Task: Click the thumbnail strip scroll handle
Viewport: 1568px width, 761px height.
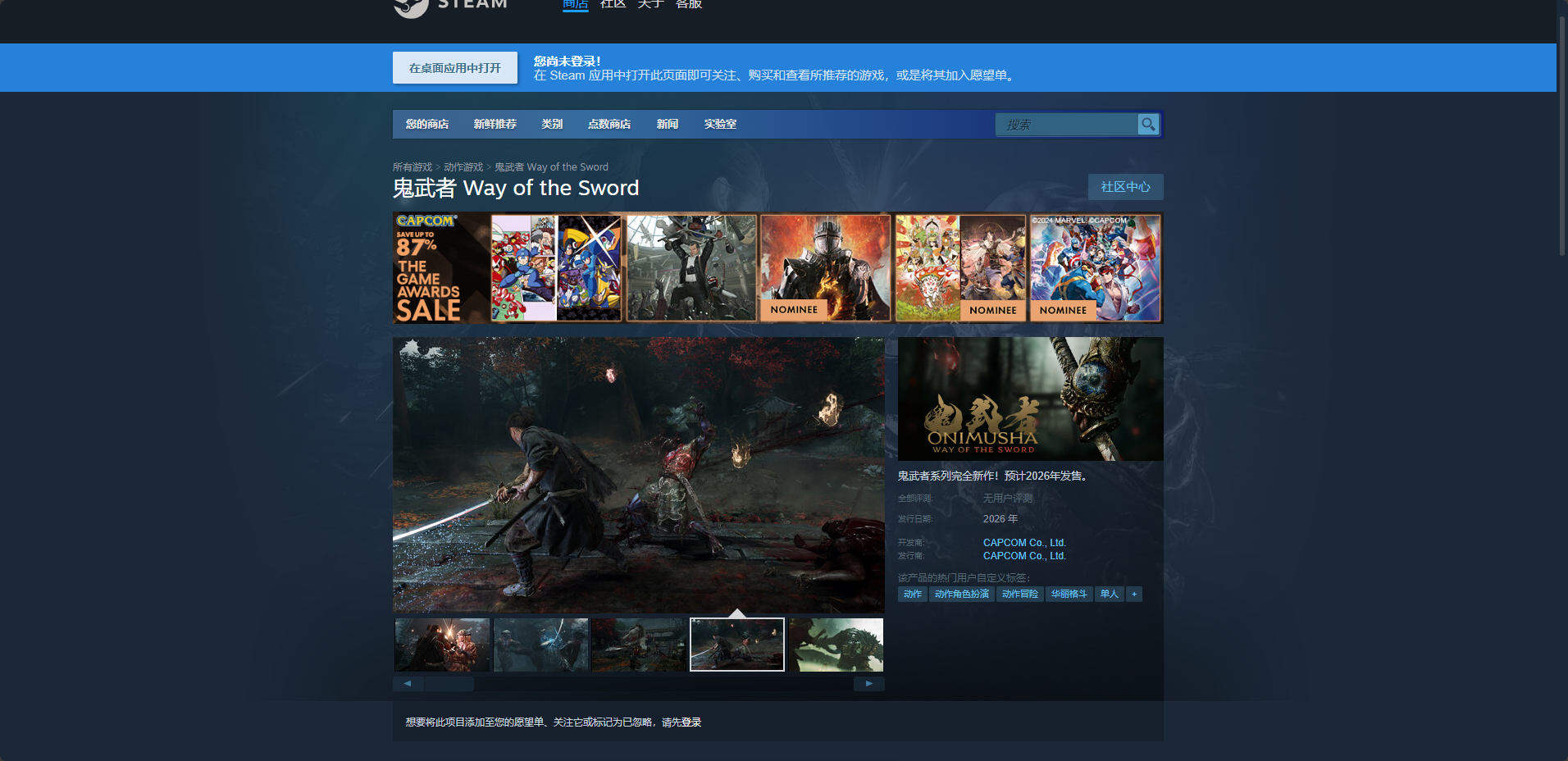Action: point(449,683)
